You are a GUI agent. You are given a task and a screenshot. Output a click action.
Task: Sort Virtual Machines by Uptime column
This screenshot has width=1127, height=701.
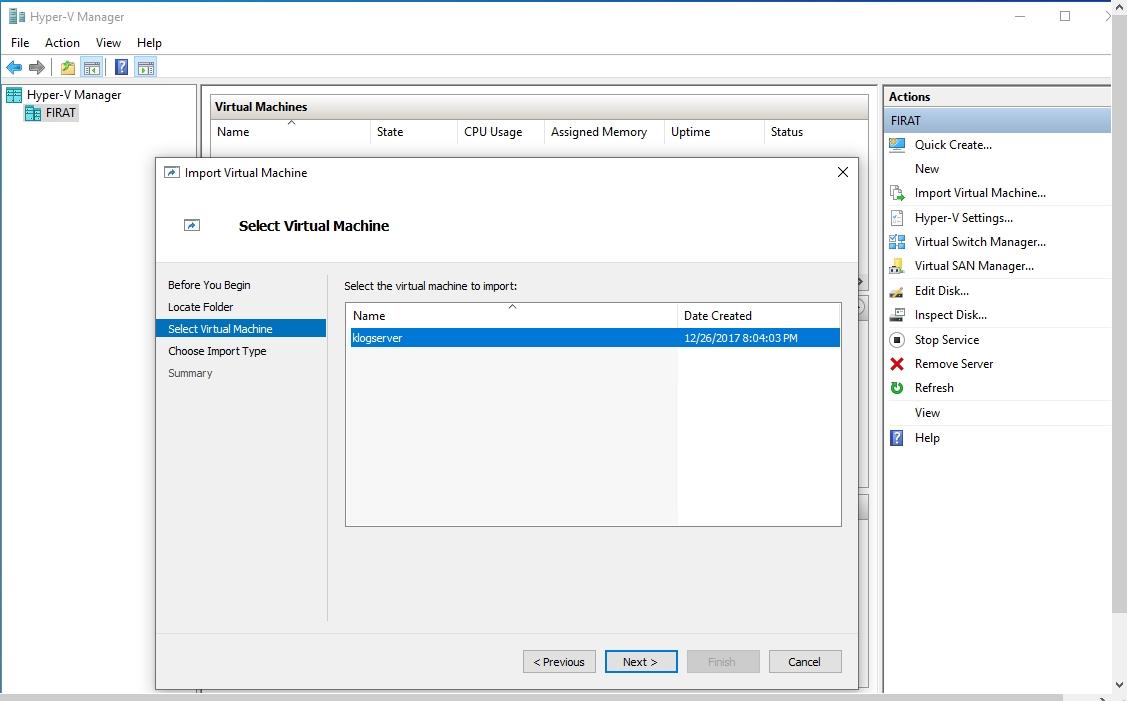714,132
